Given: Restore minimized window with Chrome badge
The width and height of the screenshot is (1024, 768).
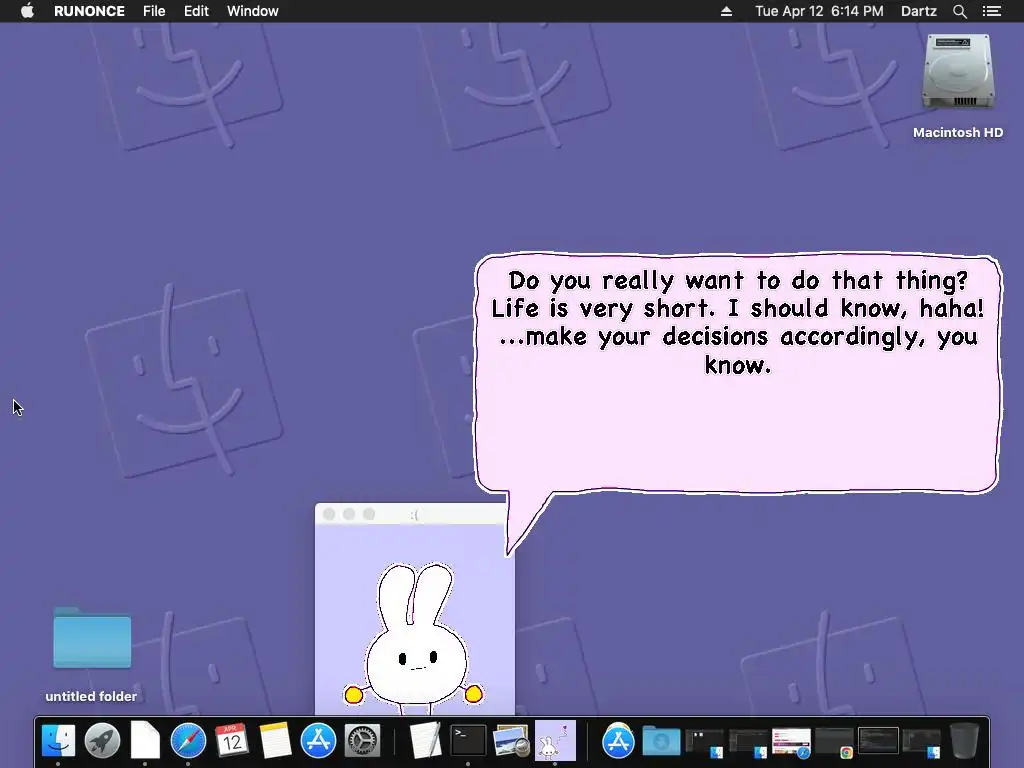Looking at the screenshot, I should [x=835, y=743].
